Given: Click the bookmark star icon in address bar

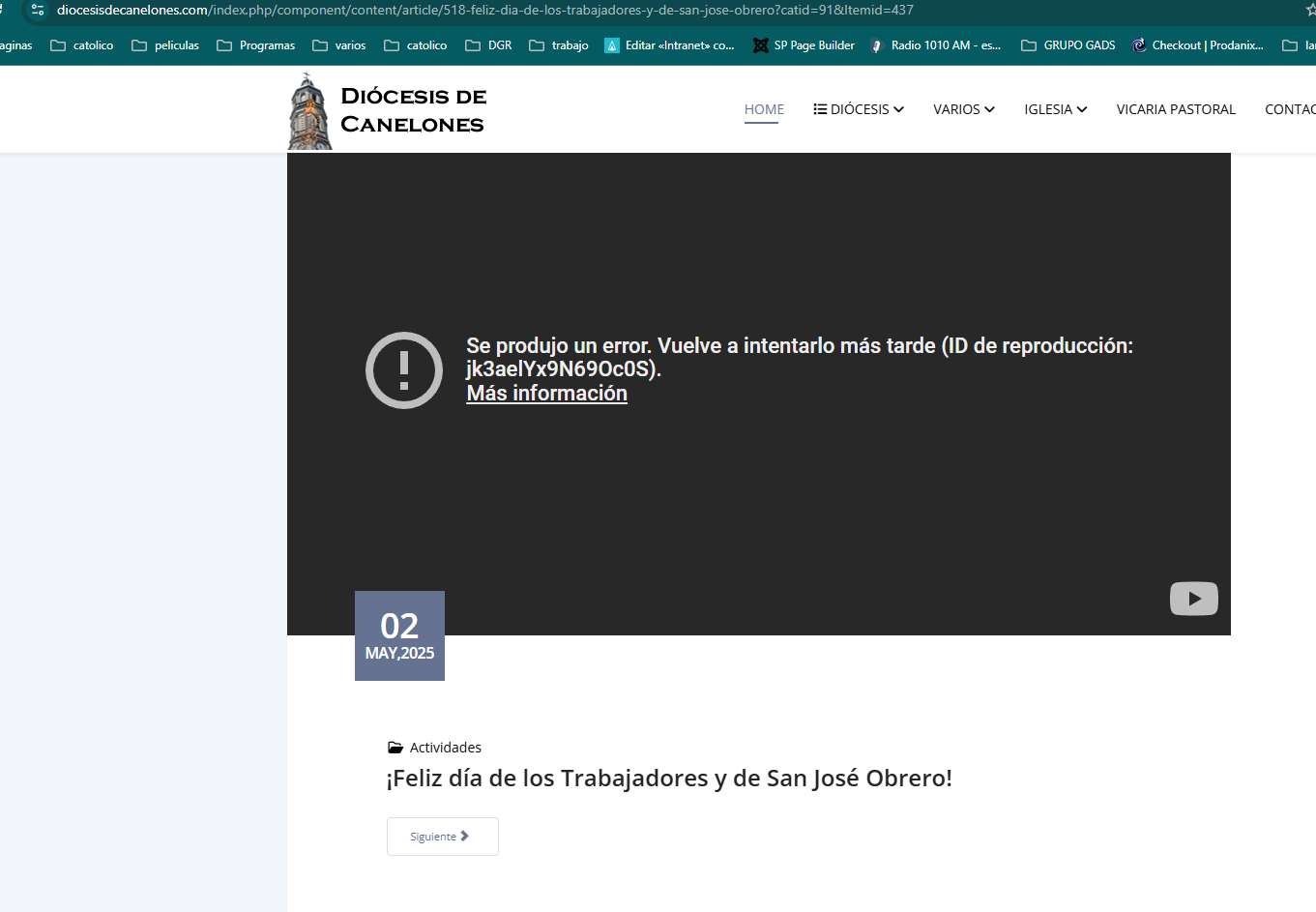Looking at the screenshot, I should click(x=1309, y=10).
